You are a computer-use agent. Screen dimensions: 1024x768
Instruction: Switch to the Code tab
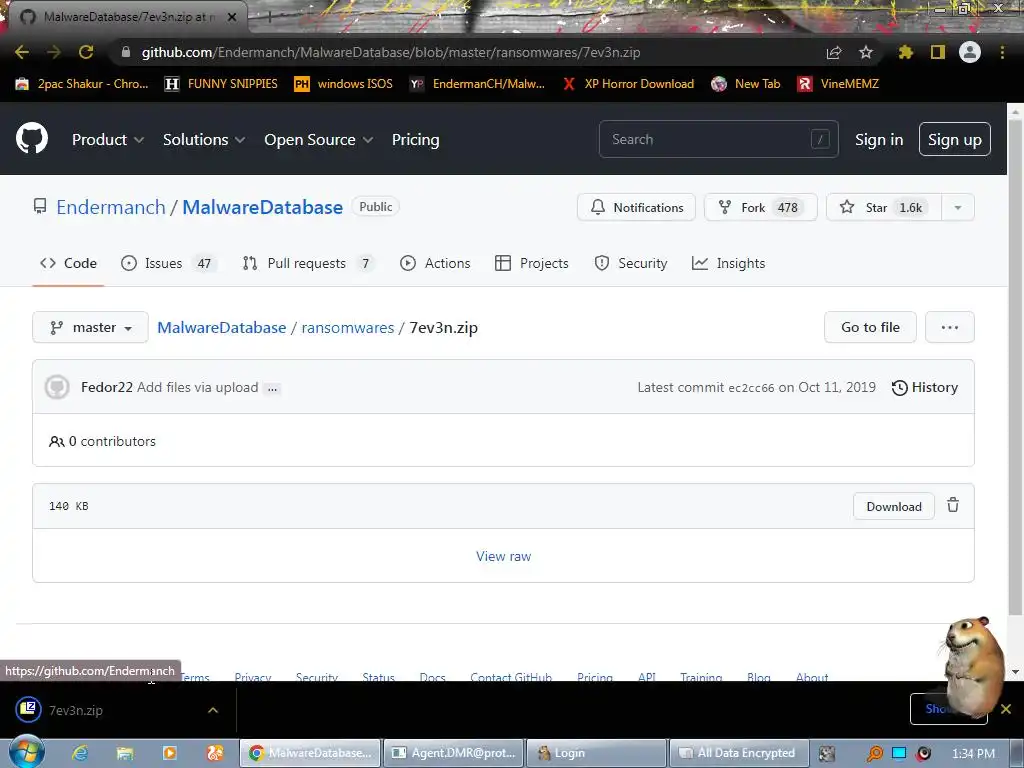point(68,263)
